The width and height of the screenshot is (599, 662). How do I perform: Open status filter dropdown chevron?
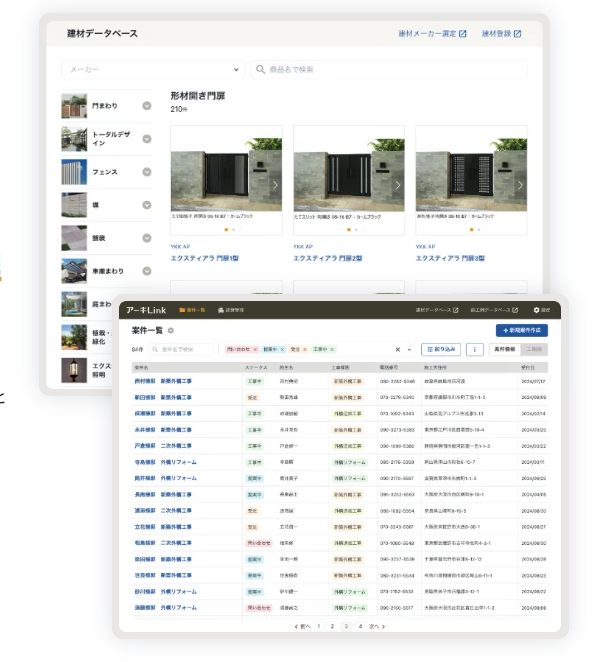pyautogui.click(x=409, y=350)
